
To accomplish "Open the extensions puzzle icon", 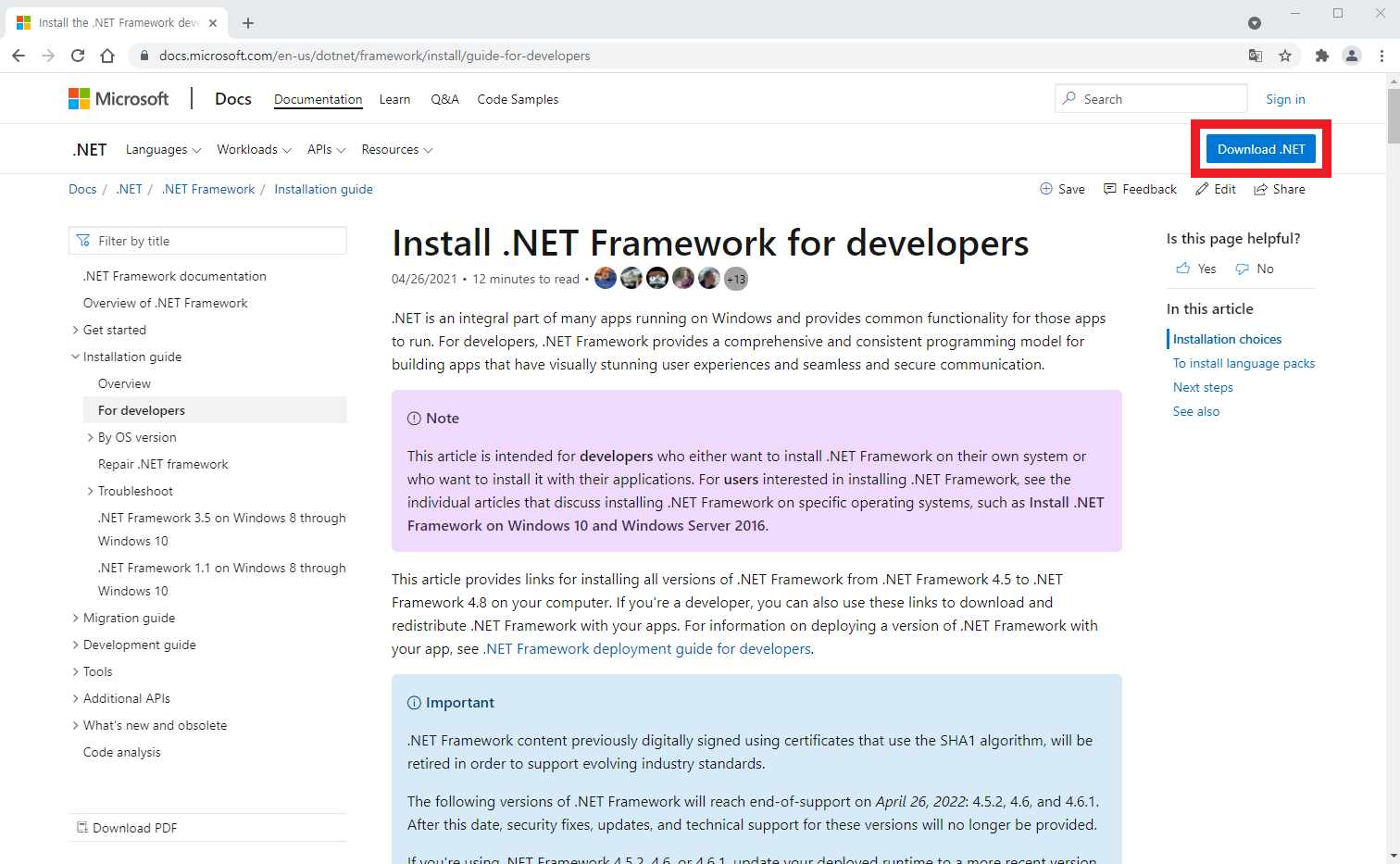I will (1322, 56).
